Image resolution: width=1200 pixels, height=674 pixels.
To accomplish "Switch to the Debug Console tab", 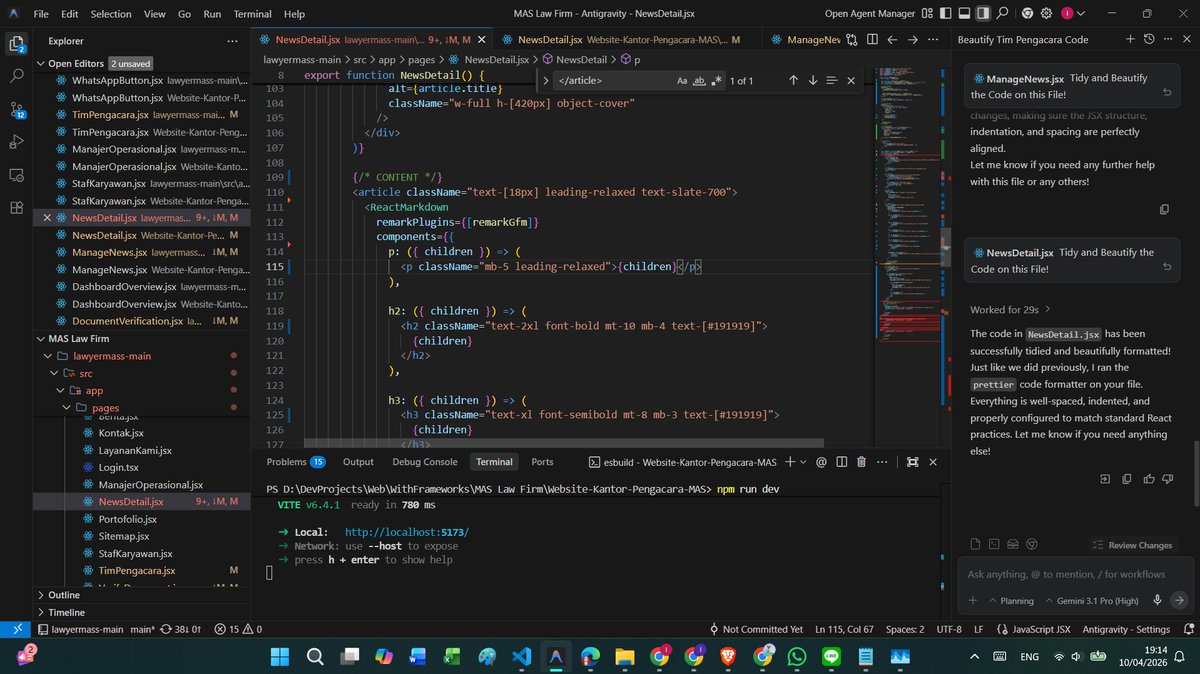I will pos(425,462).
